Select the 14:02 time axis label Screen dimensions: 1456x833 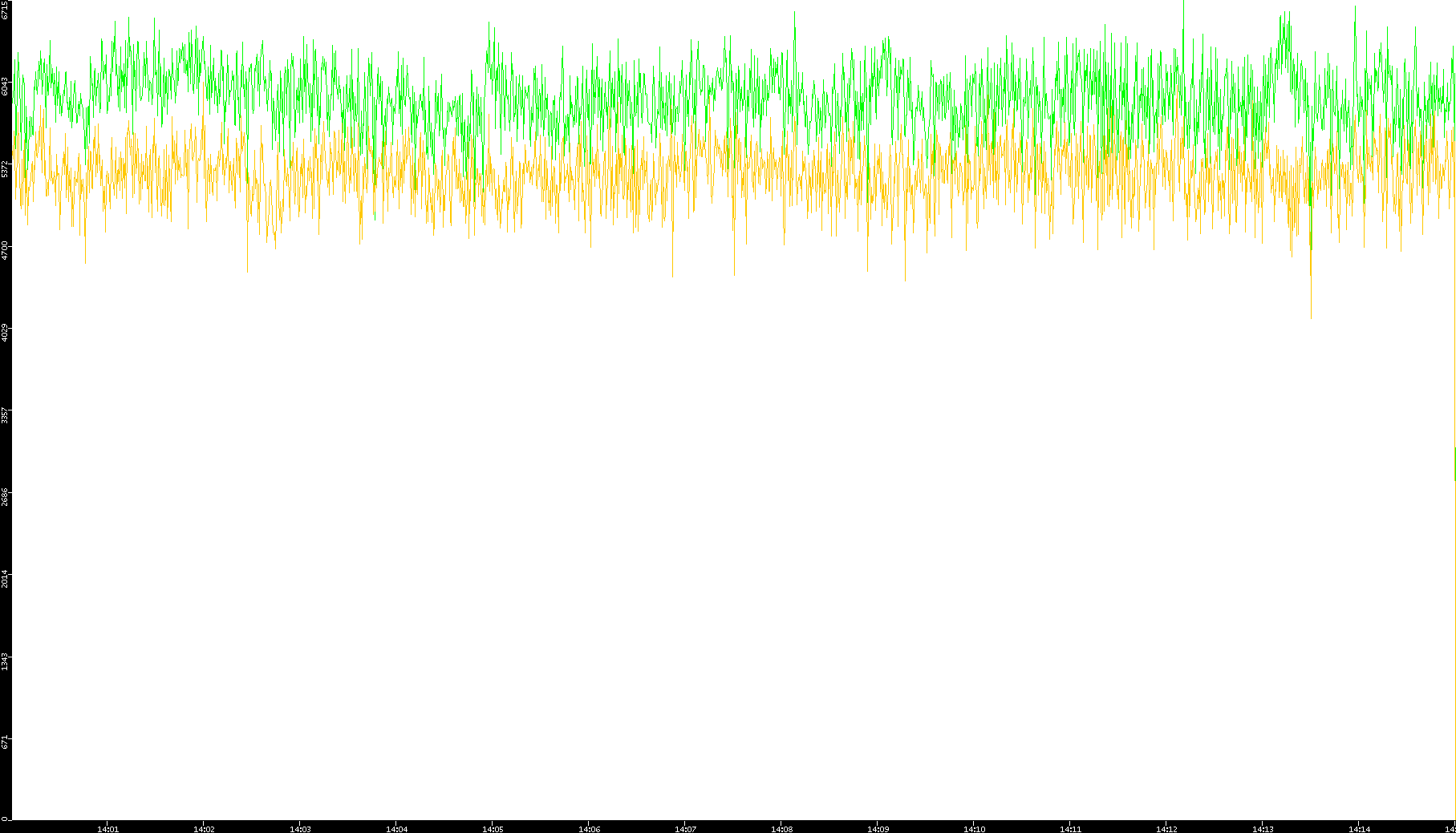[204, 829]
